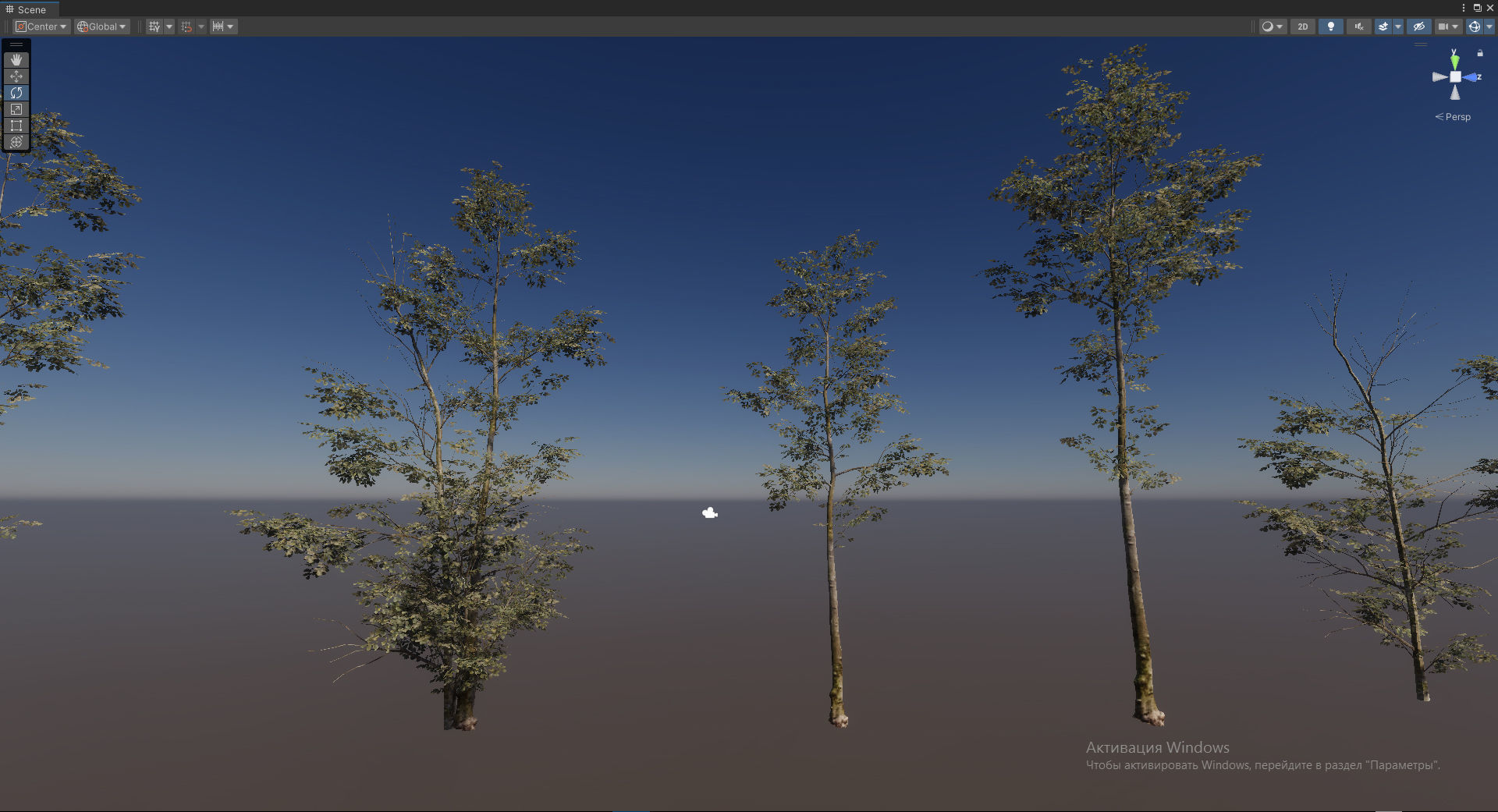Toggle skybox and effects icon
The width and height of the screenshot is (1498, 812).
coord(1383,27)
